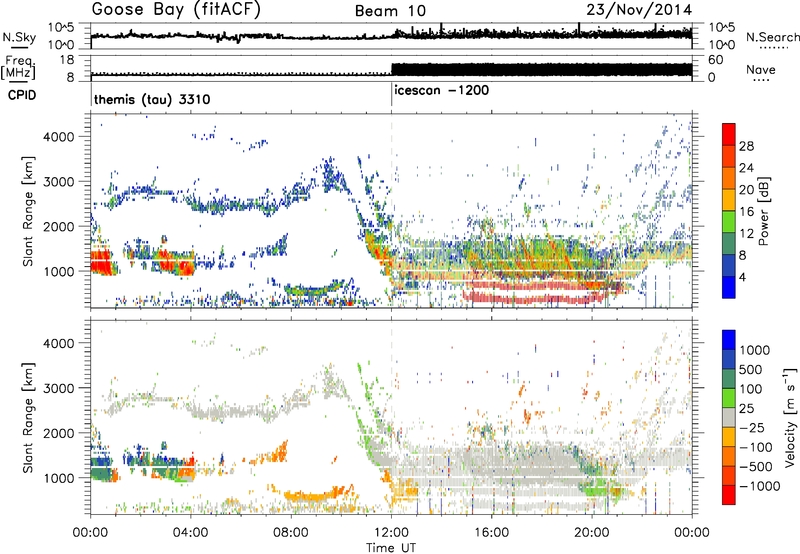Click the 'Velocity [m s-1]' colorbar label
The width and height of the screenshot is (800, 554).
point(790,417)
